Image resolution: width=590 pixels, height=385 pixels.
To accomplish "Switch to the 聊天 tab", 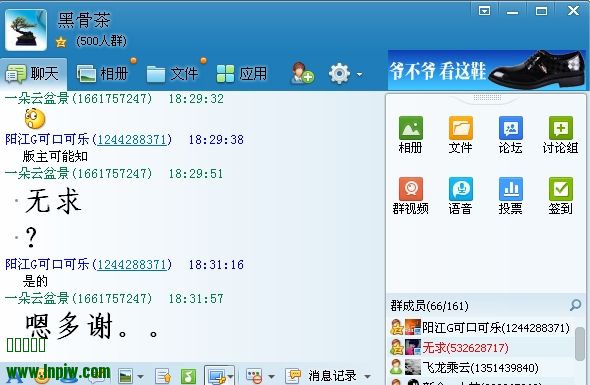I will [x=33, y=73].
